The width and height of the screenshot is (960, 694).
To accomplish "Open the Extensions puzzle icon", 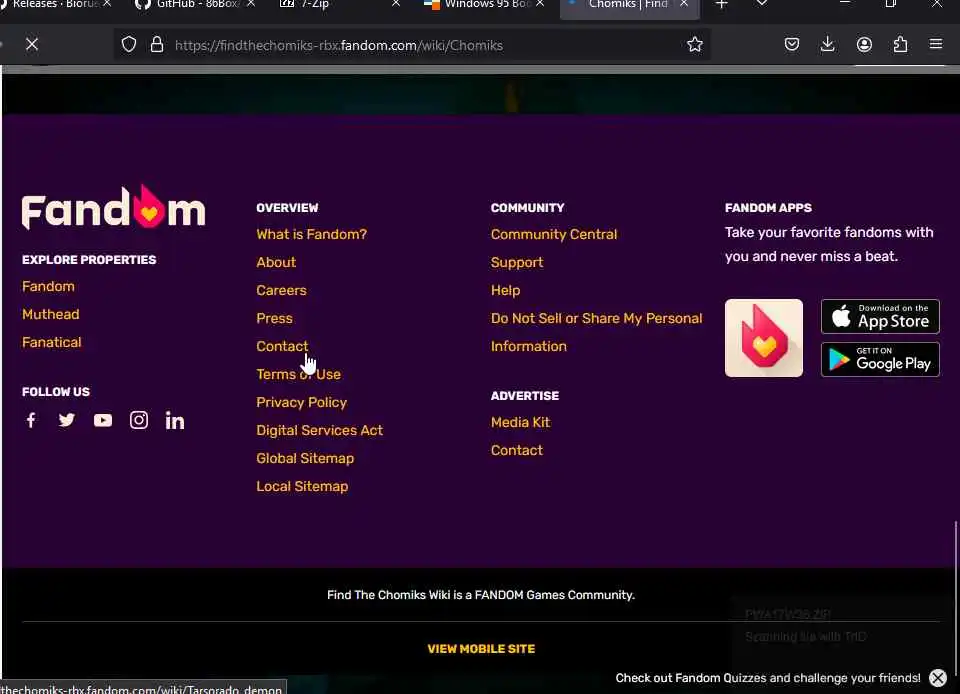I will (900, 45).
